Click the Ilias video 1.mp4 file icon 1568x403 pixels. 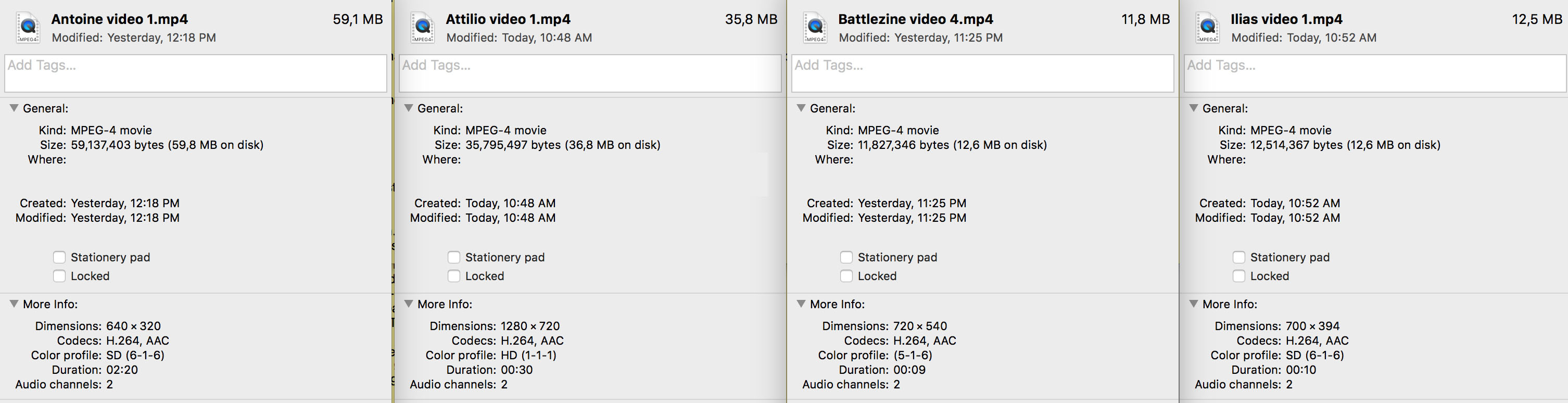(x=1207, y=28)
